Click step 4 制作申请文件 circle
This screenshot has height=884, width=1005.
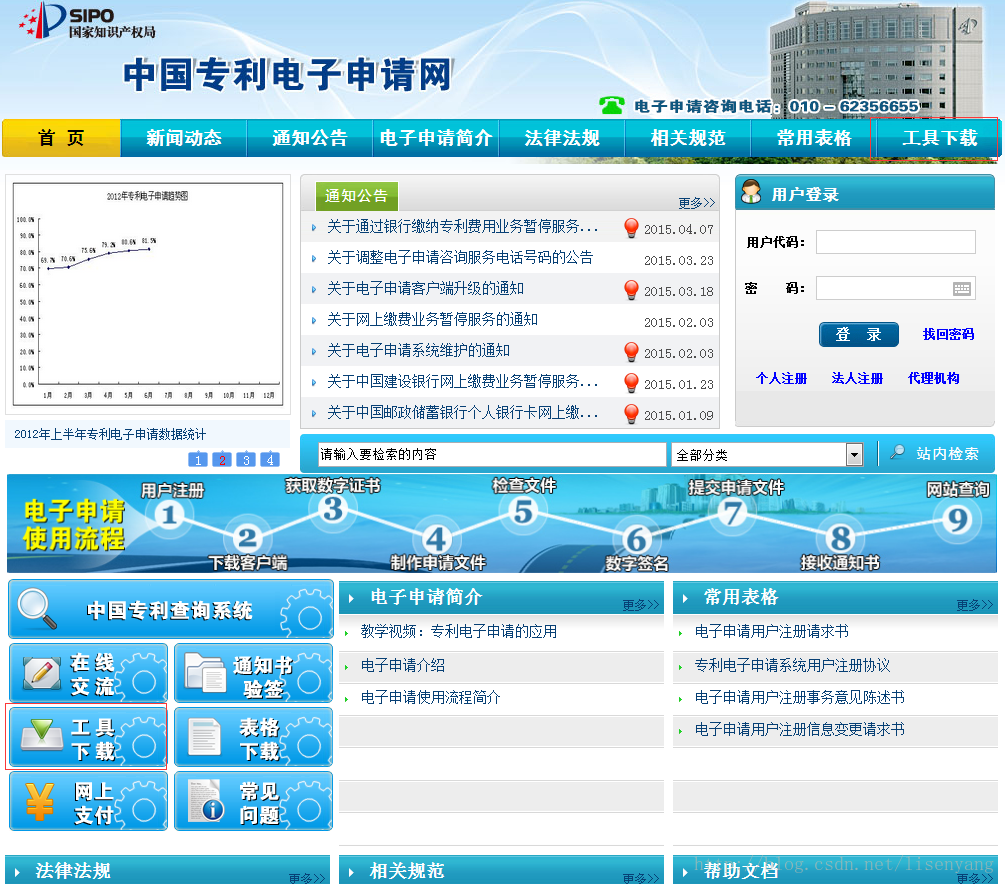click(436, 538)
